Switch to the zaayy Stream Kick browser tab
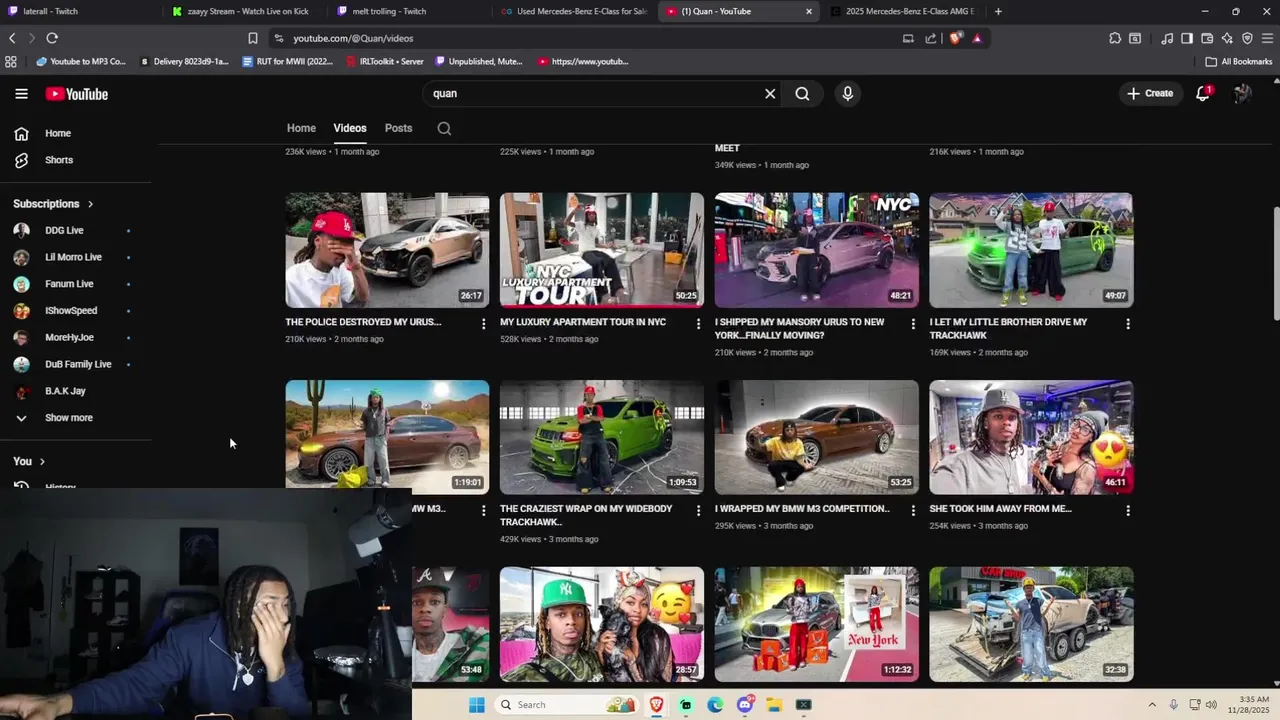This screenshot has height=720, width=1280. [245, 11]
